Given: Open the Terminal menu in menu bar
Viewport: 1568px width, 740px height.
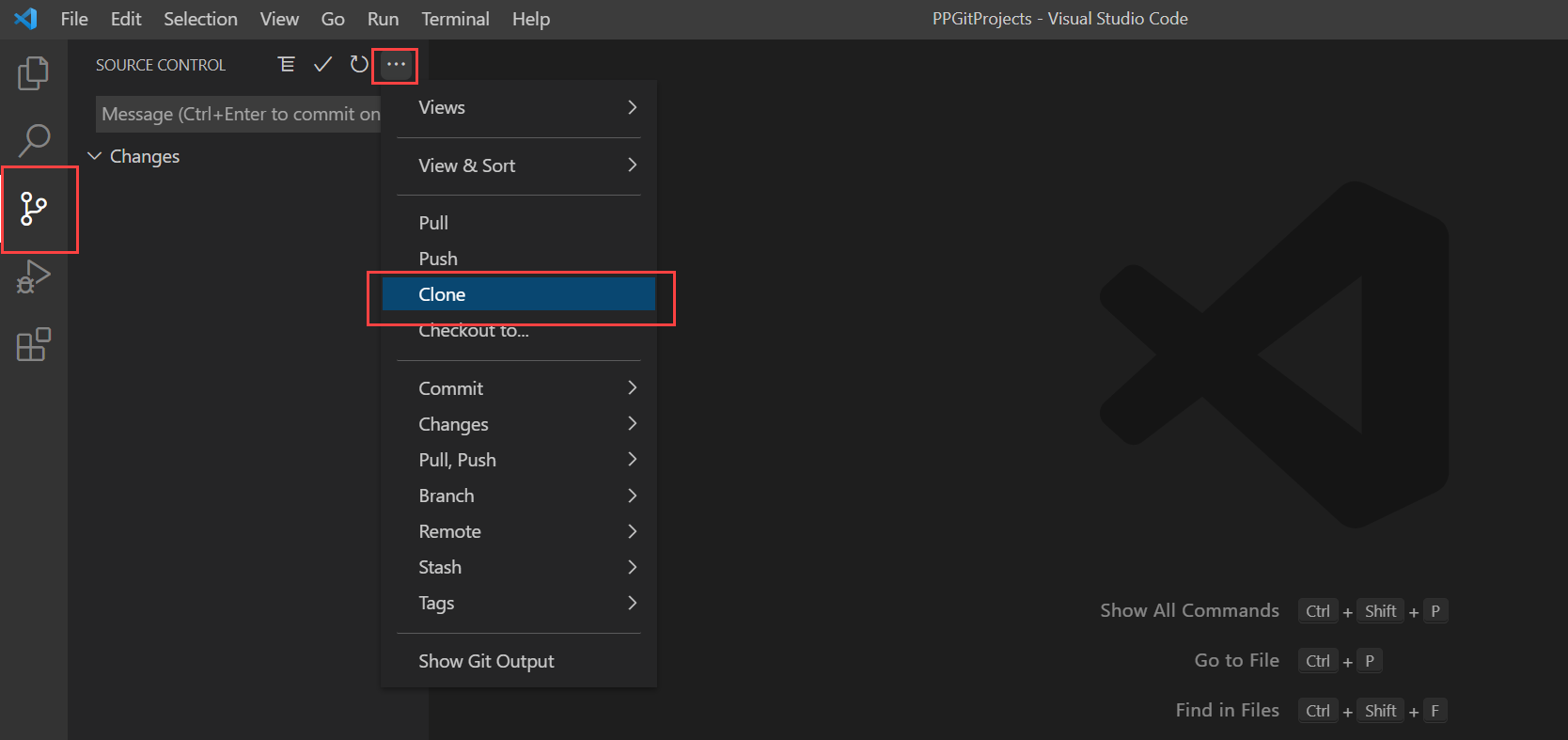Looking at the screenshot, I should tap(455, 19).
